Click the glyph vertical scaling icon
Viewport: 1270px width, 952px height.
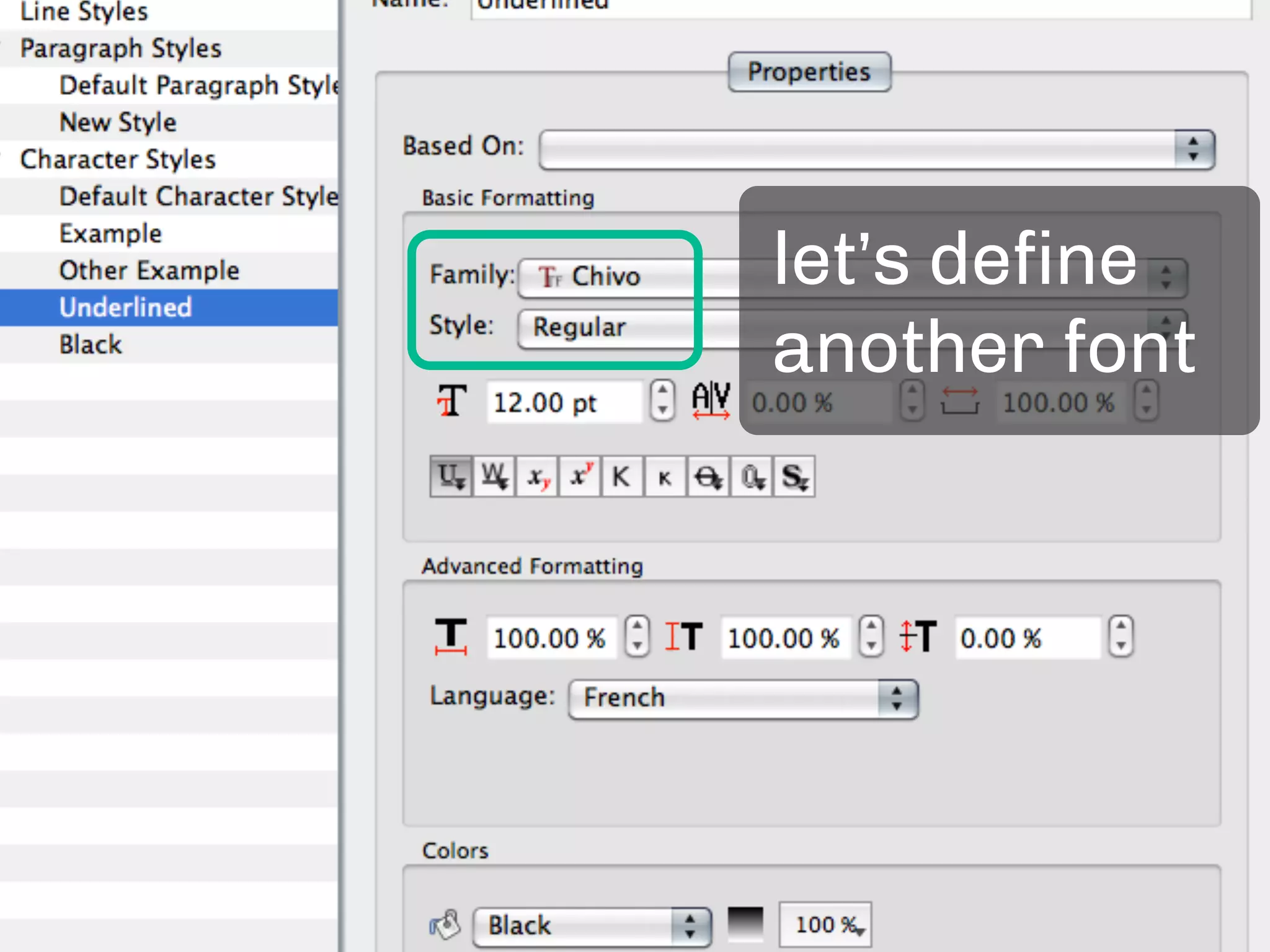pos(683,637)
